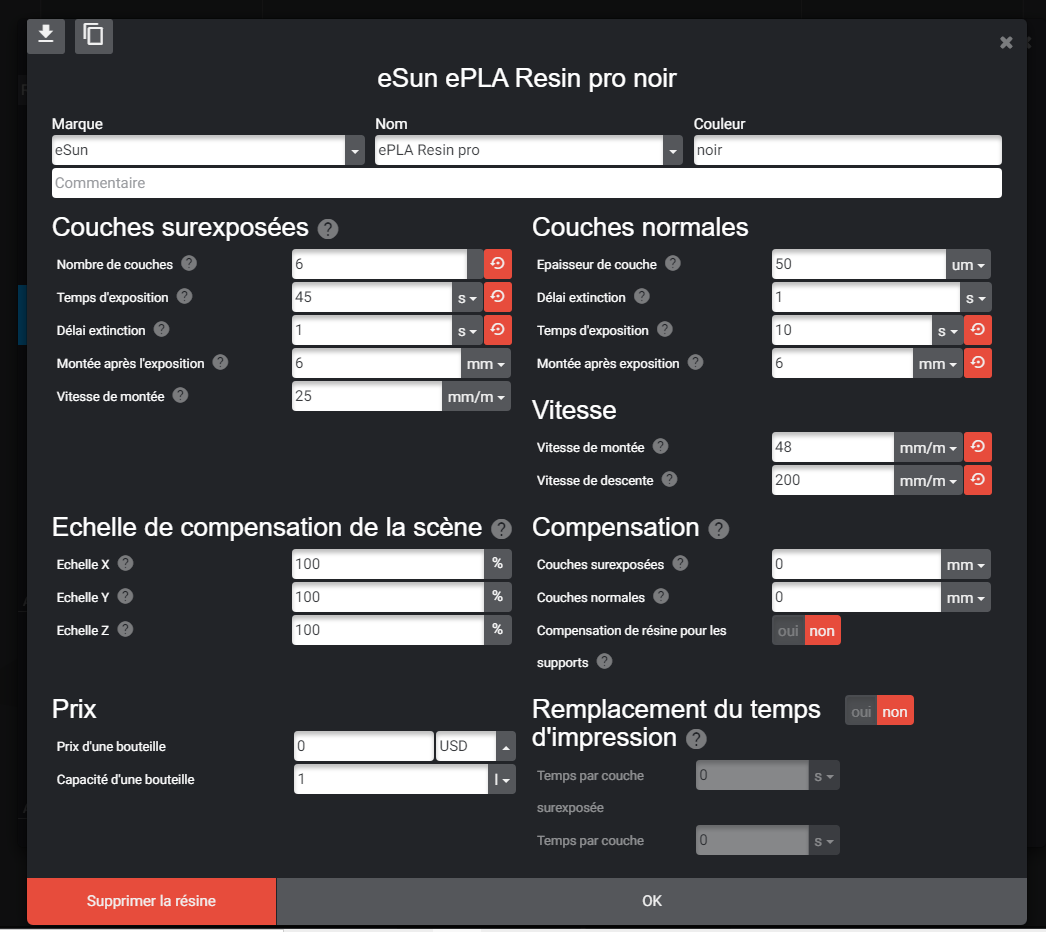Image resolution: width=1046 pixels, height=932 pixels.
Task: Open help for Couches surexposées heading
Action: [328, 229]
